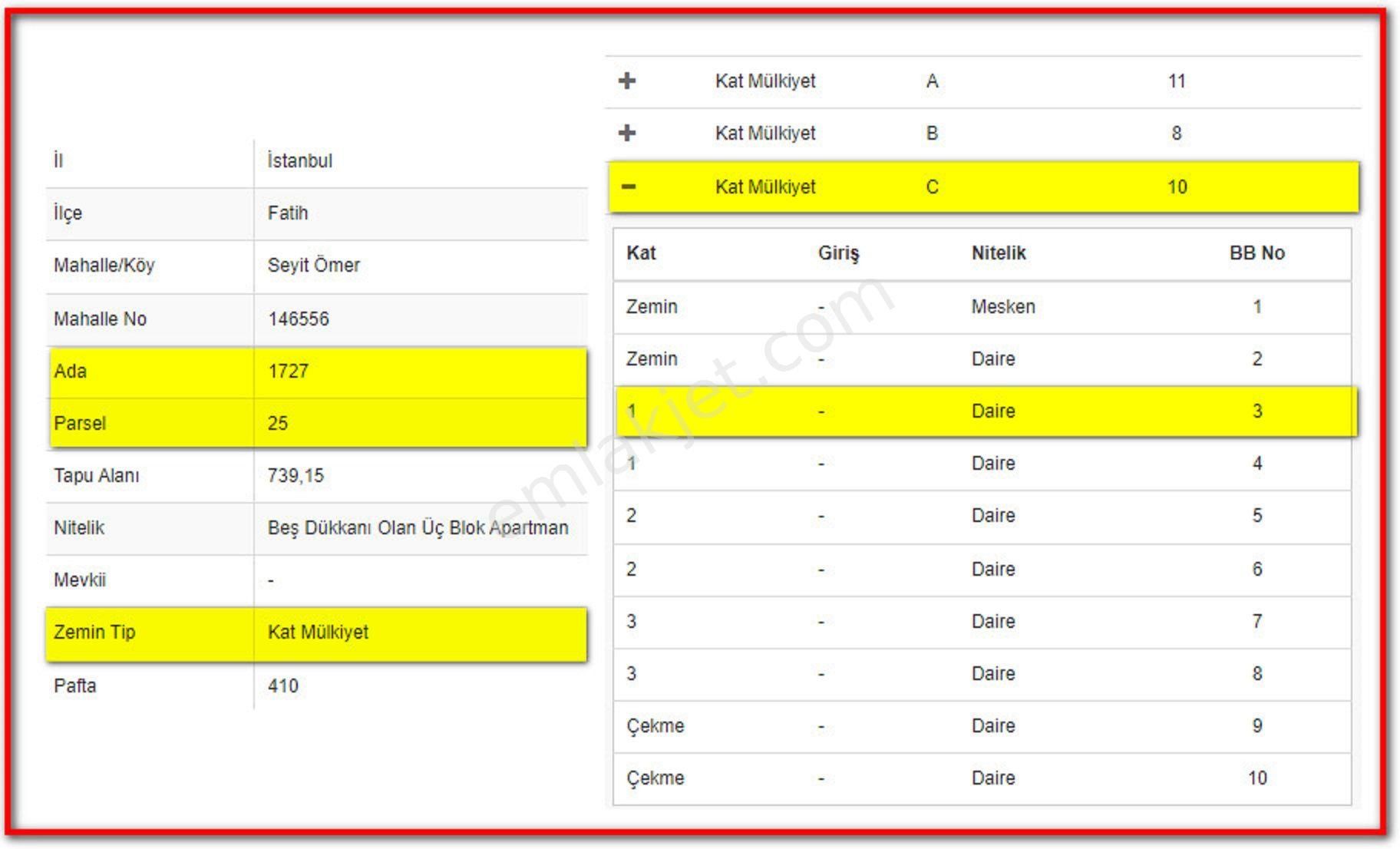Click the BB No column header

pos(1256,253)
